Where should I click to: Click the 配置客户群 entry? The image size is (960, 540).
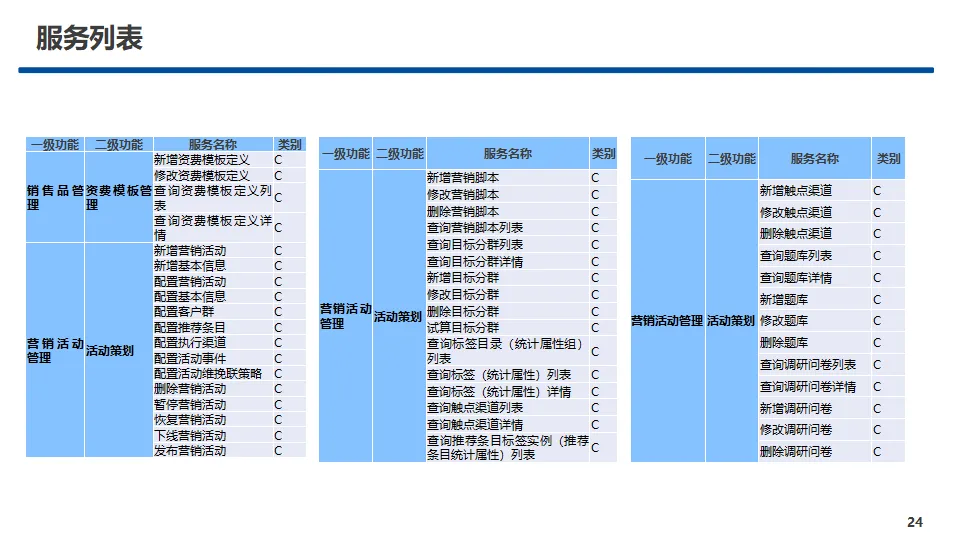click(213, 312)
